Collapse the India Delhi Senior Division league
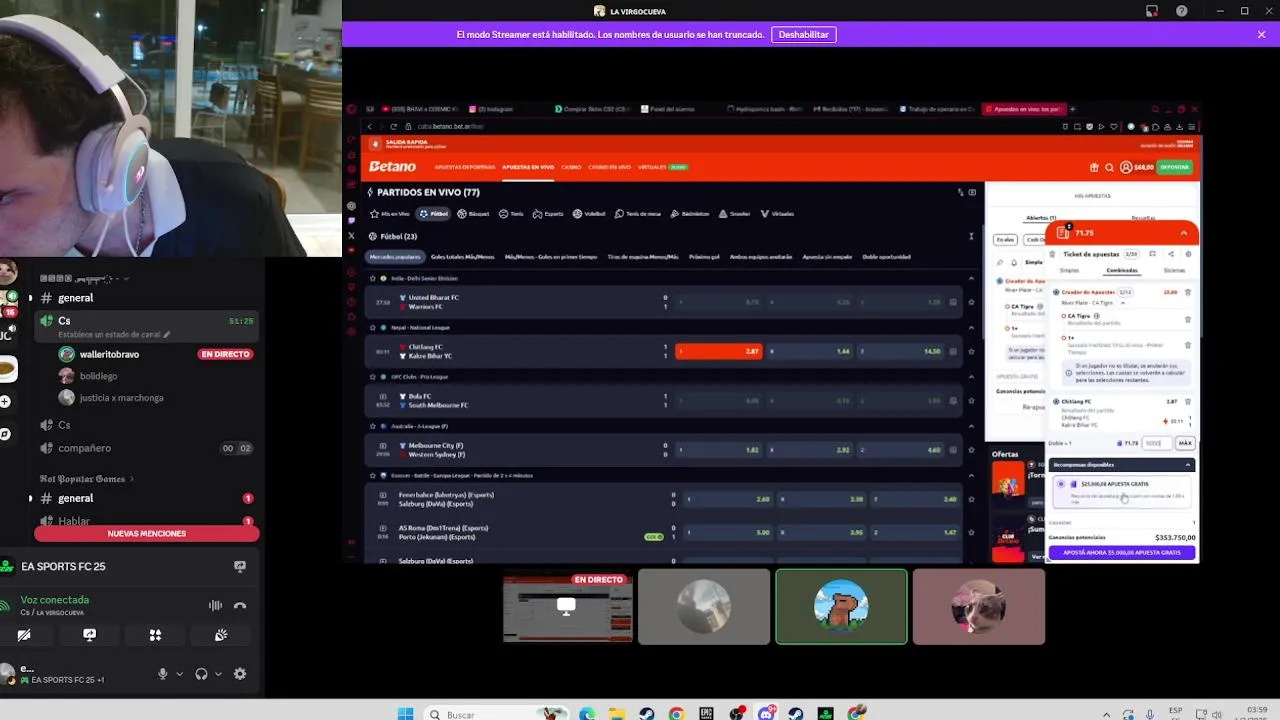 pyautogui.click(x=971, y=278)
